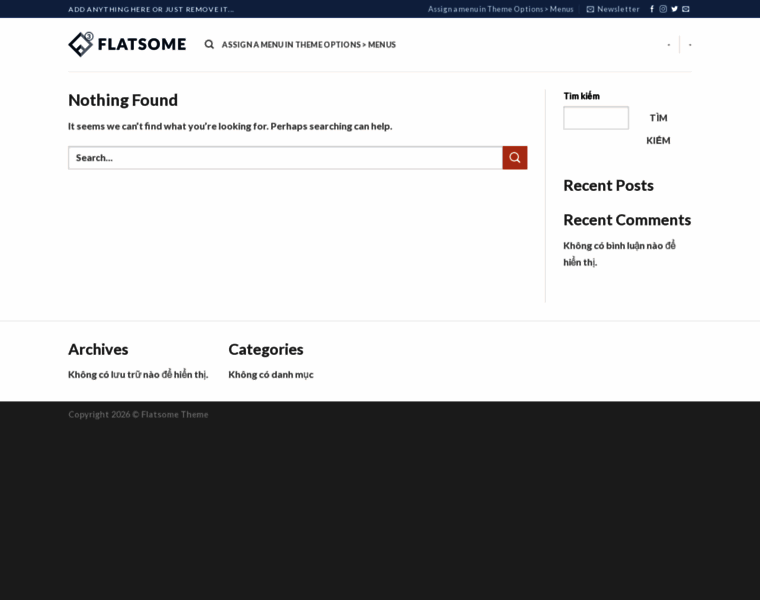Click the 'Categories' footer heading
This screenshot has height=600, width=760.
point(266,349)
